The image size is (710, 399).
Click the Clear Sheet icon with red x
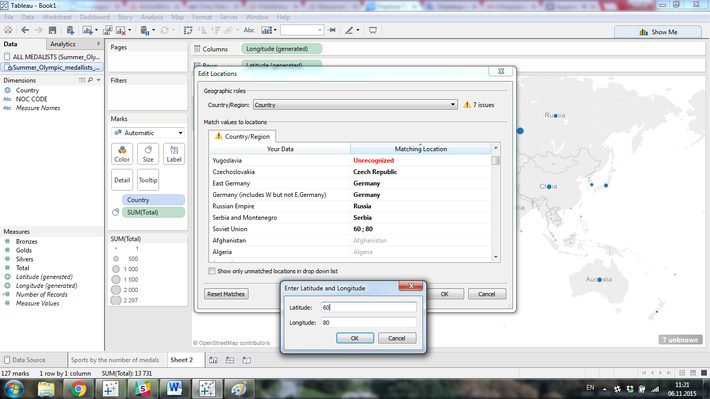(120, 30)
